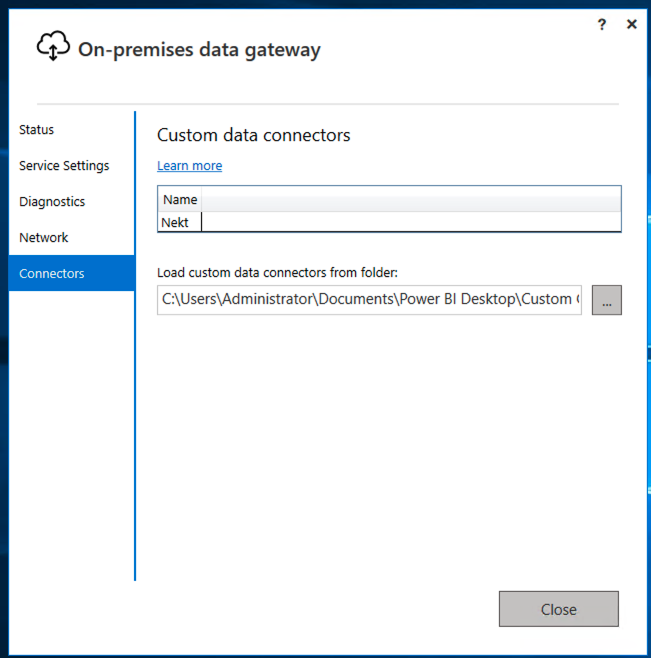651x658 pixels.
Task: Click the Load custom data connectors label
Action: pos(277,273)
